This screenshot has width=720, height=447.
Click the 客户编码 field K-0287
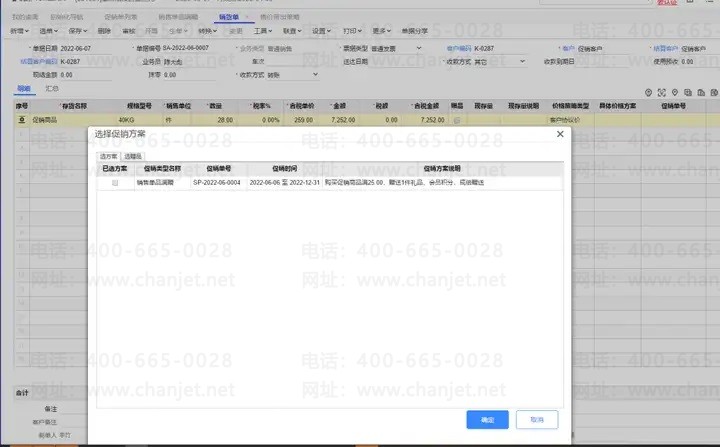point(500,48)
